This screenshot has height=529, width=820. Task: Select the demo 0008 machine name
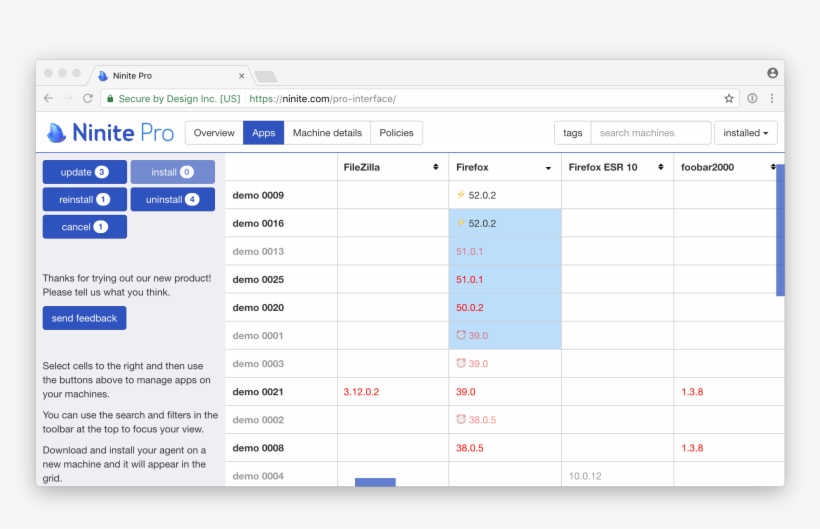click(258, 448)
